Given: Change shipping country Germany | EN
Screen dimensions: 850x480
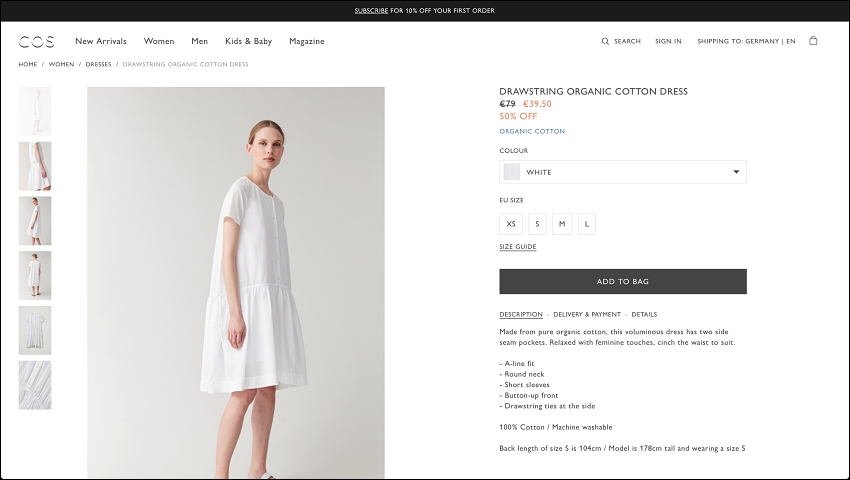Looking at the screenshot, I should tap(746, 41).
